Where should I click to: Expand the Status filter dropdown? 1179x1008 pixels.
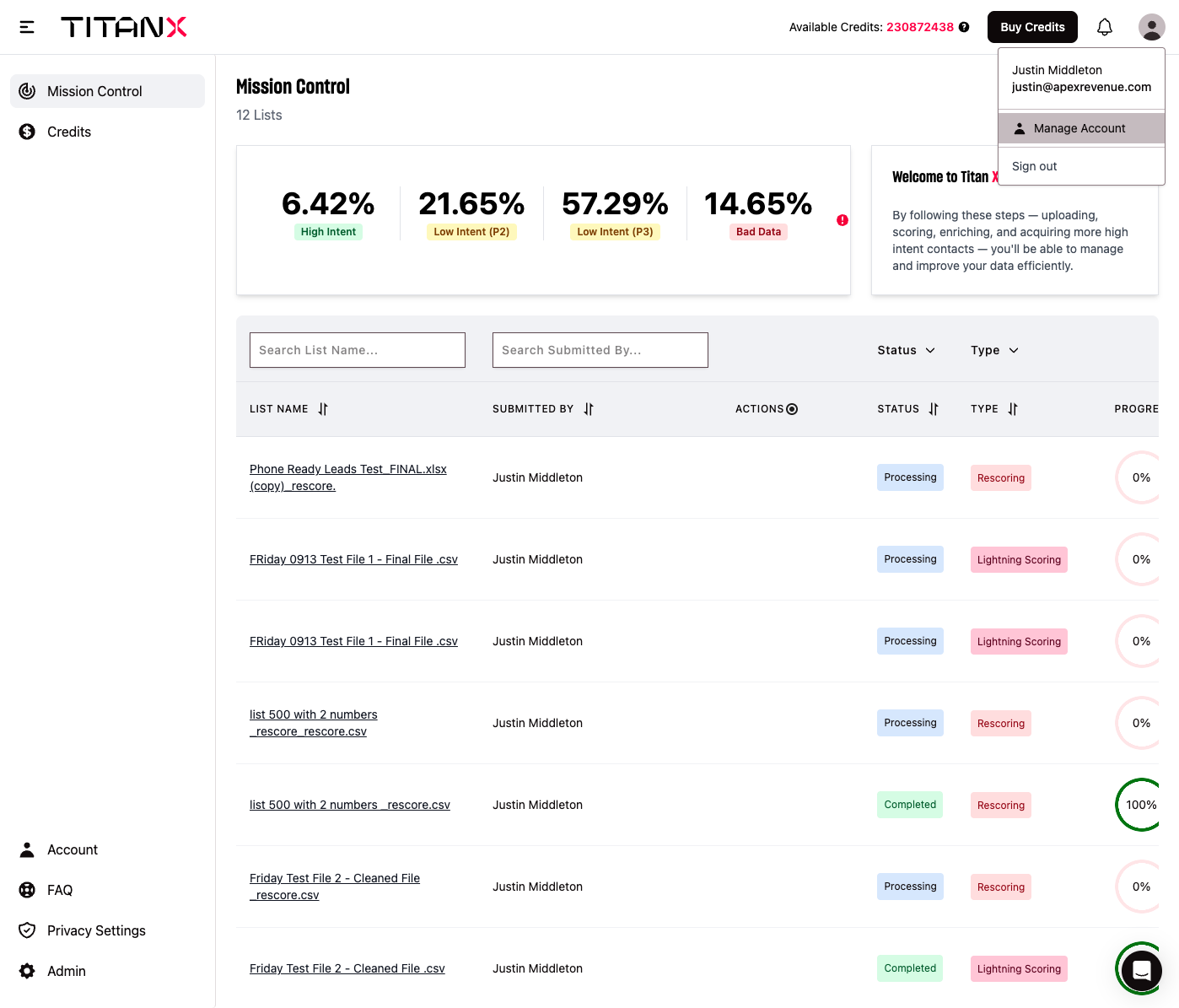point(907,350)
